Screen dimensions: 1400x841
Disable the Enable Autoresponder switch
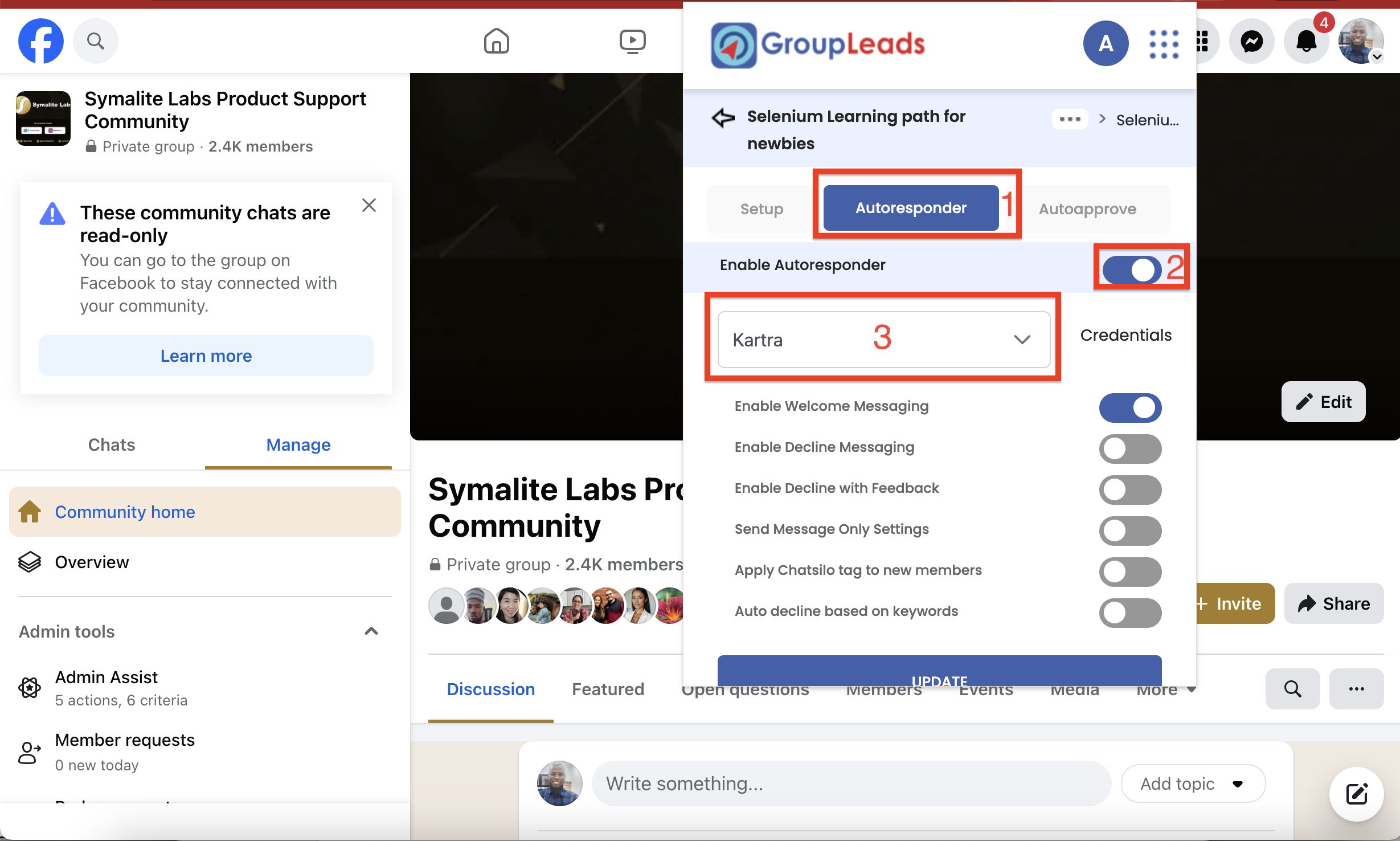tap(1131, 269)
